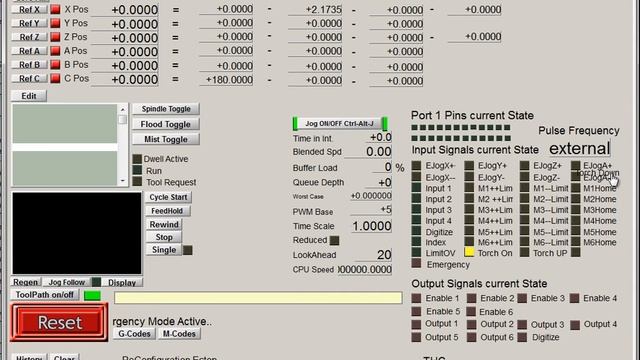Screen dimensions: 640x360
Task: Click the Digitize input LED
Action: [416, 231]
